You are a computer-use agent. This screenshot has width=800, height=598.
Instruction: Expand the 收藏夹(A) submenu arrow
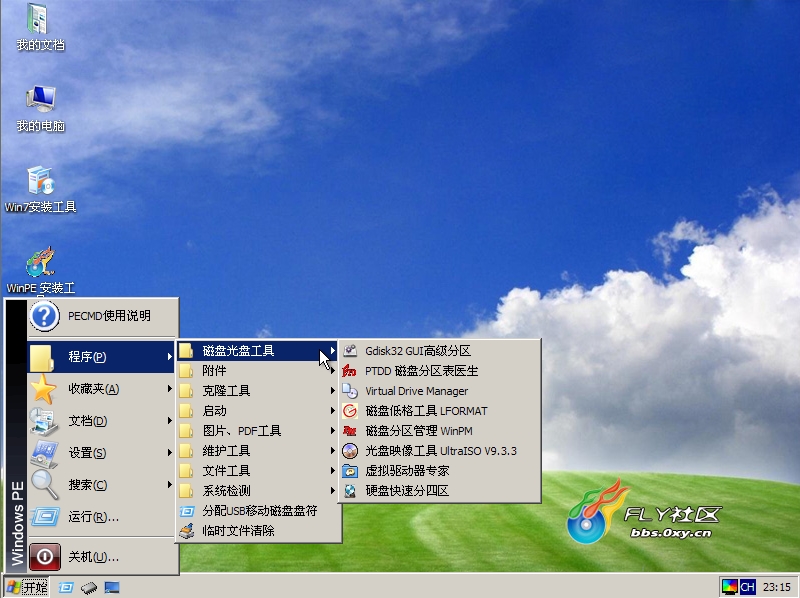click(169, 389)
